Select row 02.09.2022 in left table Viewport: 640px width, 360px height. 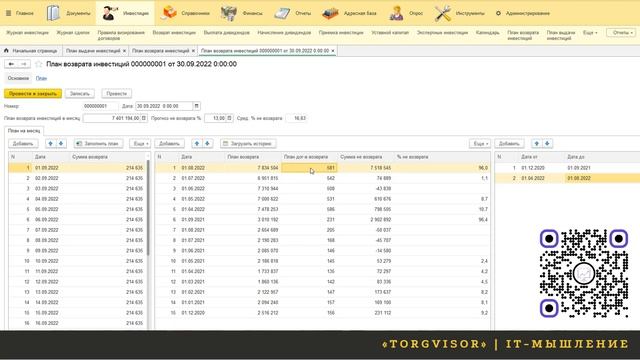point(78,178)
